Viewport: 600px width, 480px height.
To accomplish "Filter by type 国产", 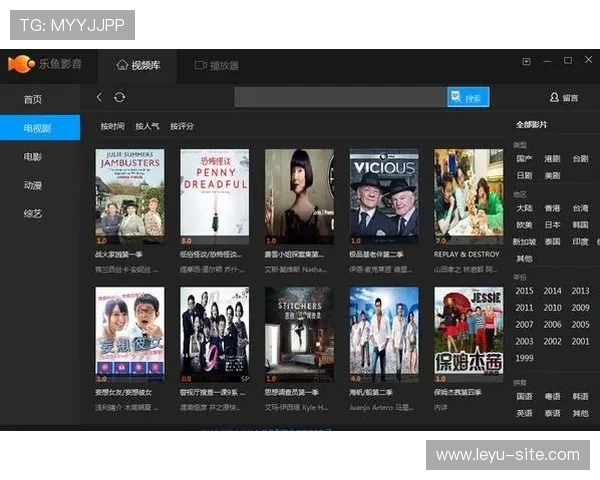I will tap(524, 158).
